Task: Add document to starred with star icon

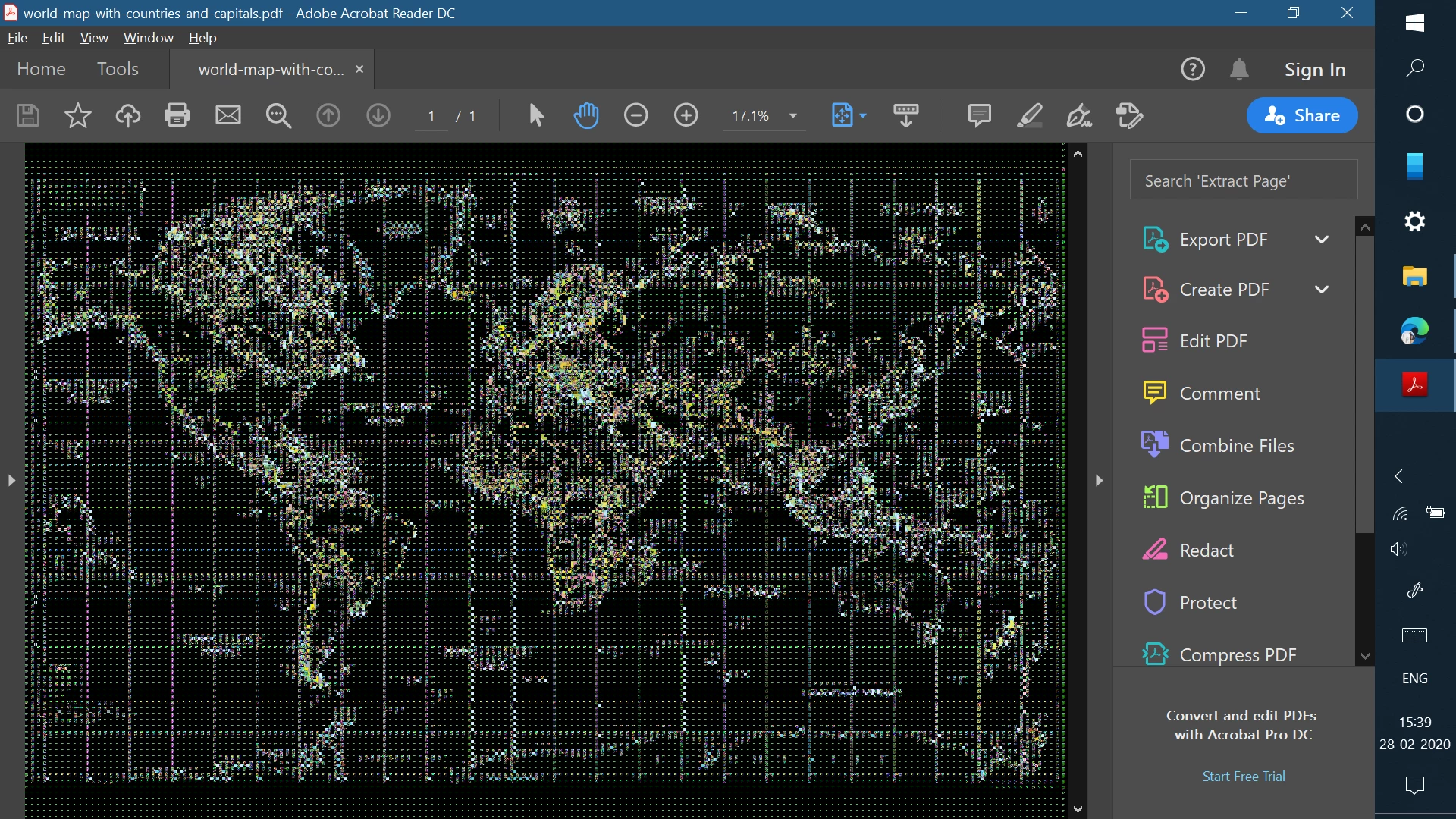Action: point(77,115)
